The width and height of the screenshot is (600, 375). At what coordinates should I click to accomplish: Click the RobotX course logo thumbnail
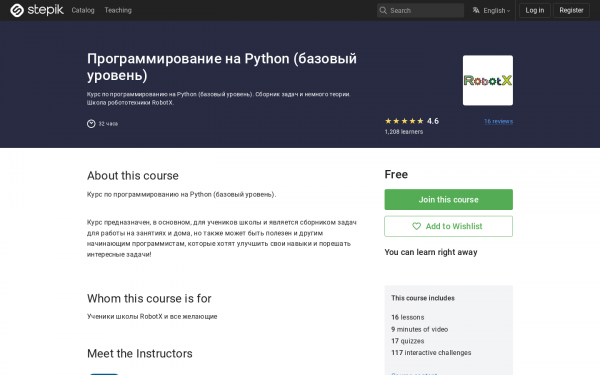[x=488, y=80]
